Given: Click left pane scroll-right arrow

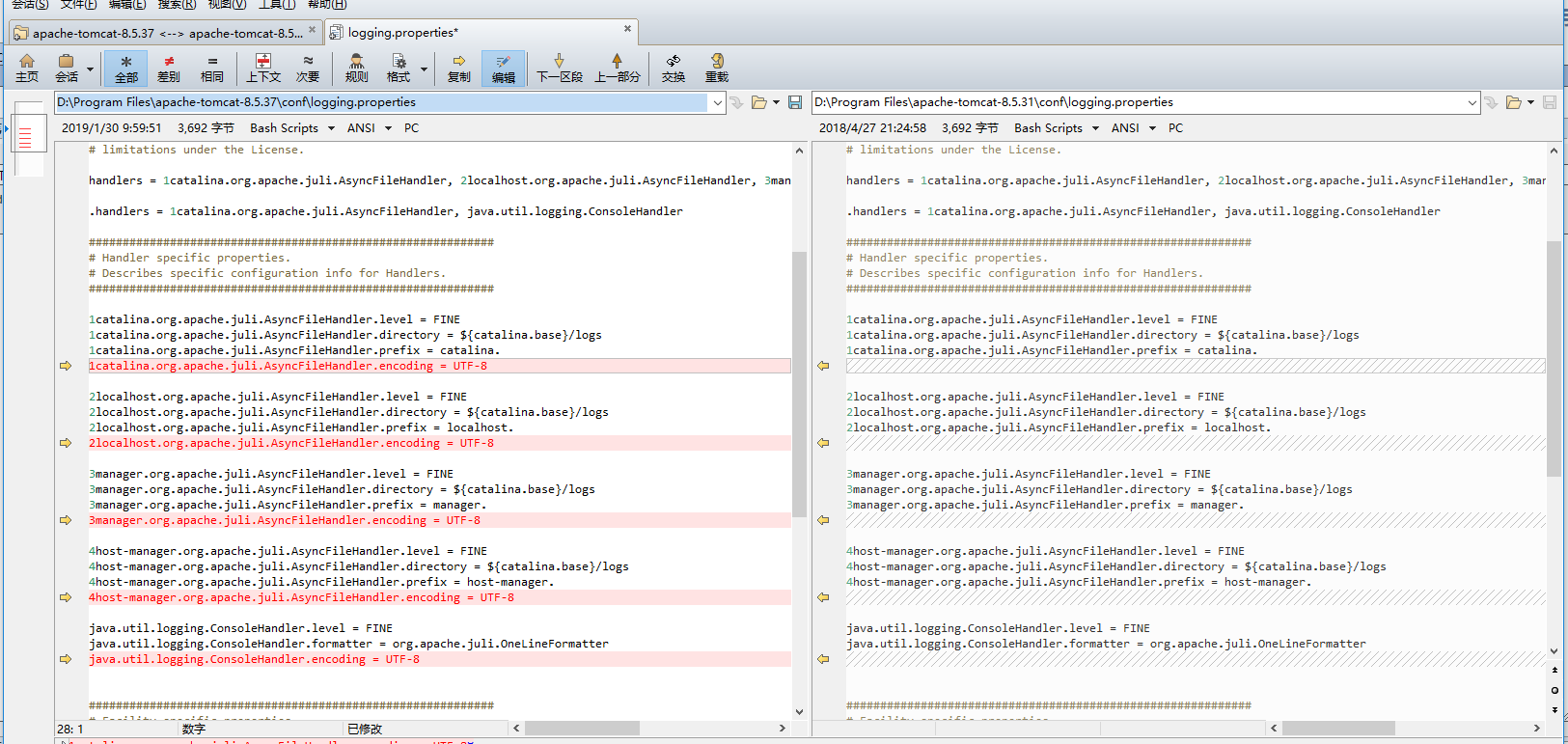Looking at the screenshot, I should 783,729.
